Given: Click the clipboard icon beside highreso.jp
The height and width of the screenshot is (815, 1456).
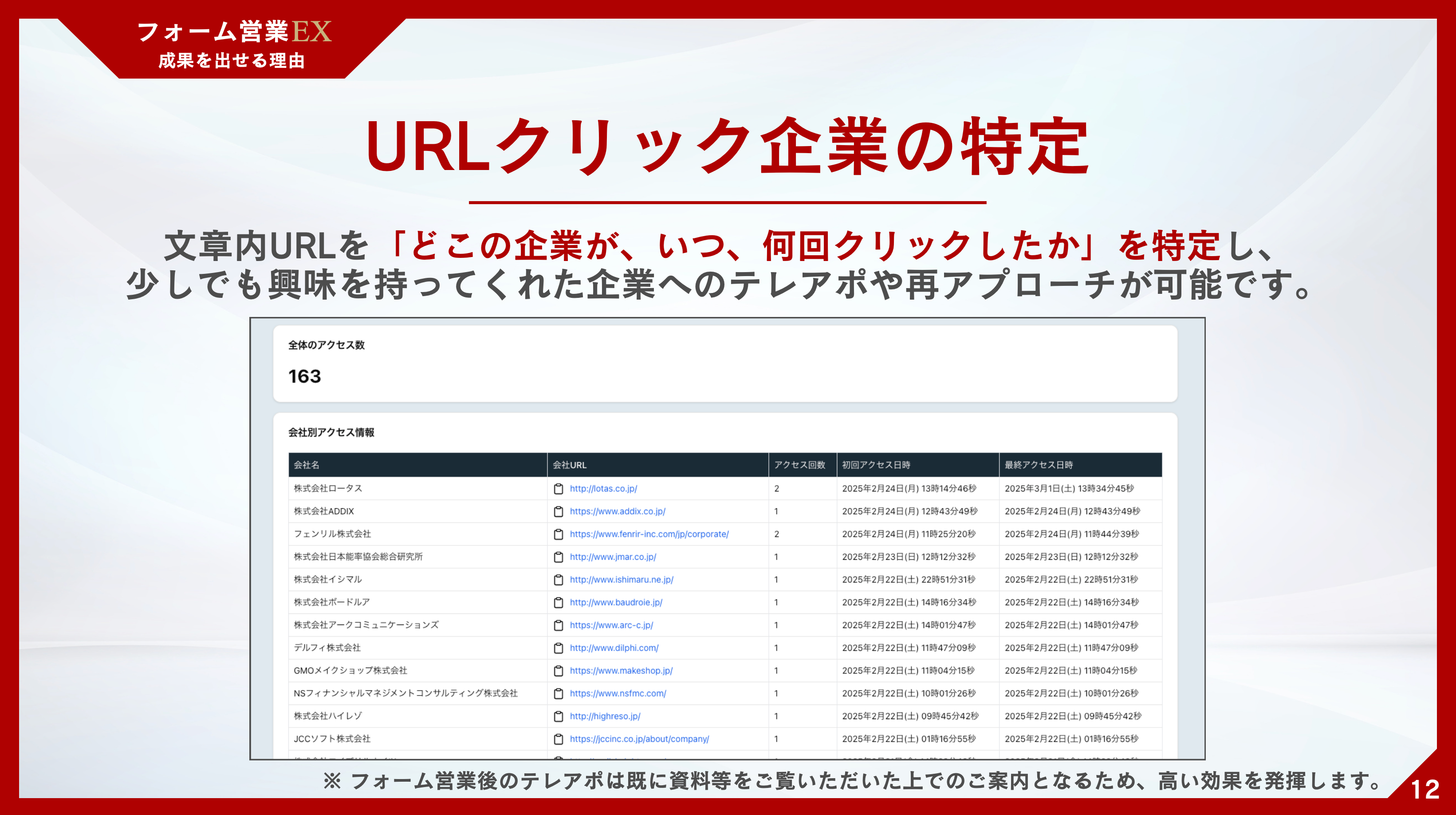Looking at the screenshot, I should (x=559, y=716).
